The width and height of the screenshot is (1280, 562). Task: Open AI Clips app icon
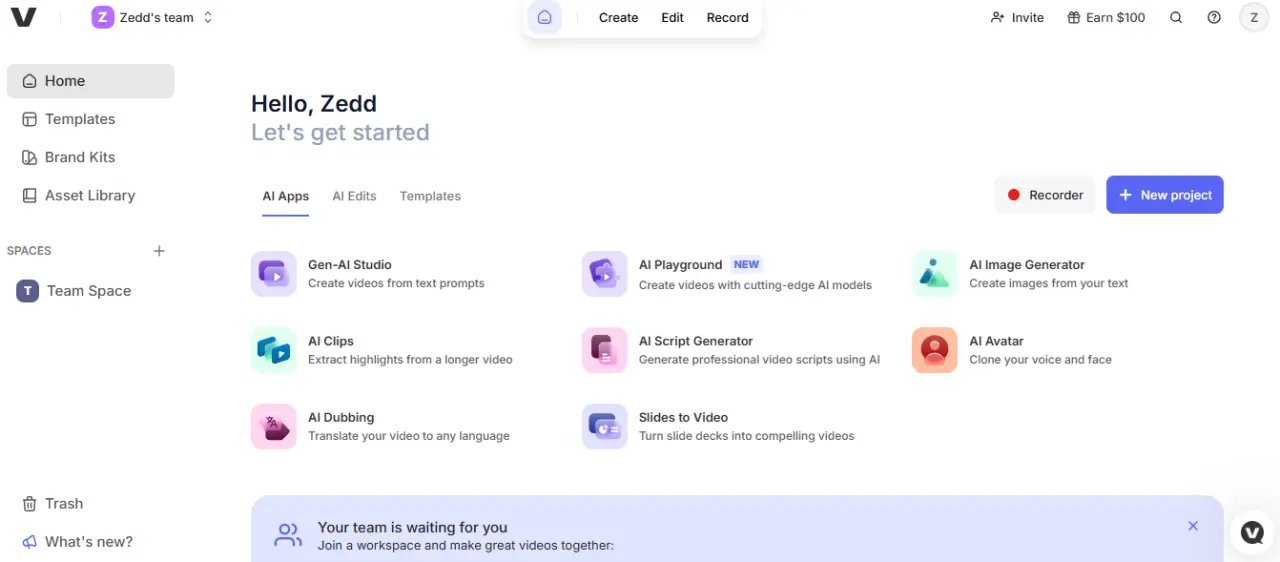click(x=274, y=350)
